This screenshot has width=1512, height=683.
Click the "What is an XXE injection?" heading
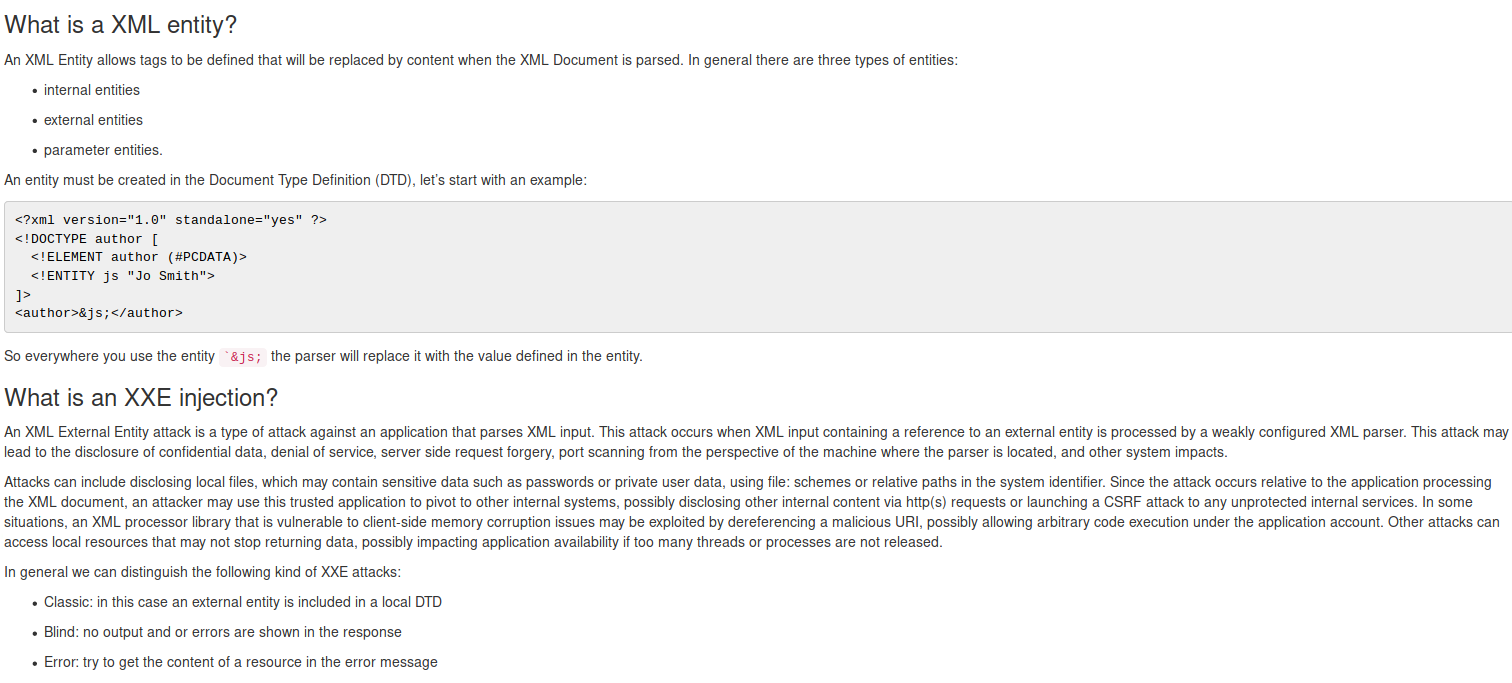point(141,397)
